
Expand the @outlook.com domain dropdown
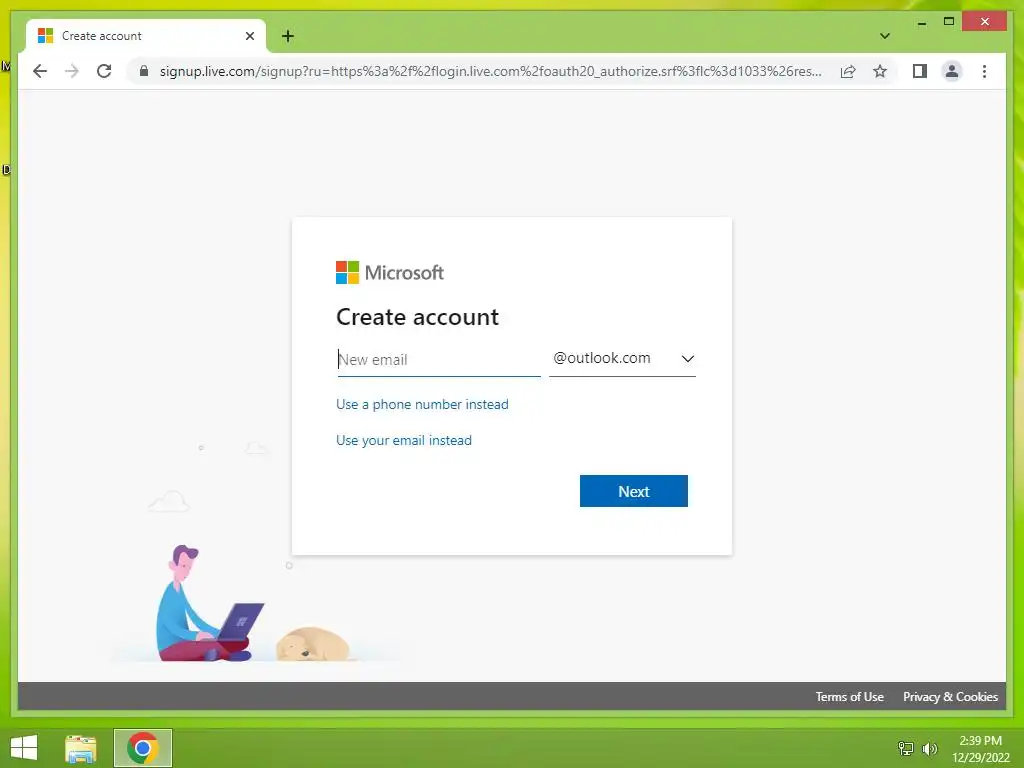coord(622,359)
